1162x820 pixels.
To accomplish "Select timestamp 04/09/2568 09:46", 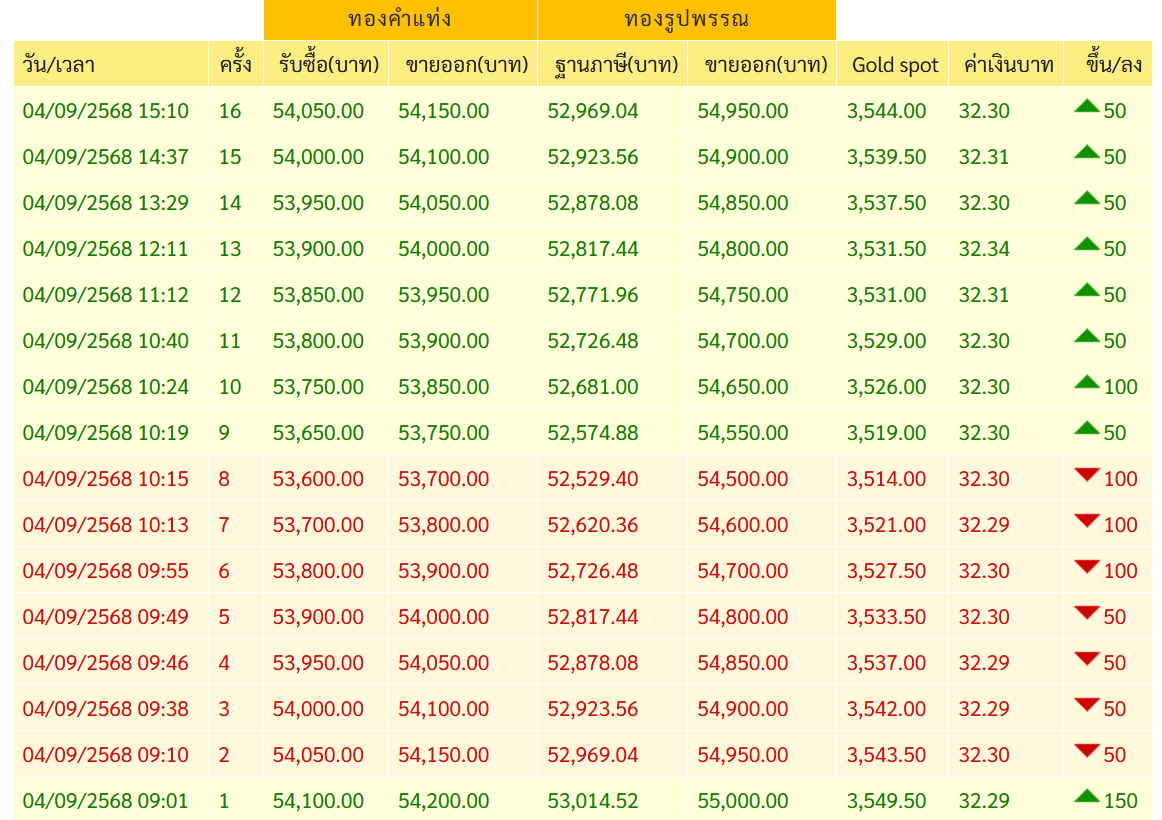I will tap(105, 662).
